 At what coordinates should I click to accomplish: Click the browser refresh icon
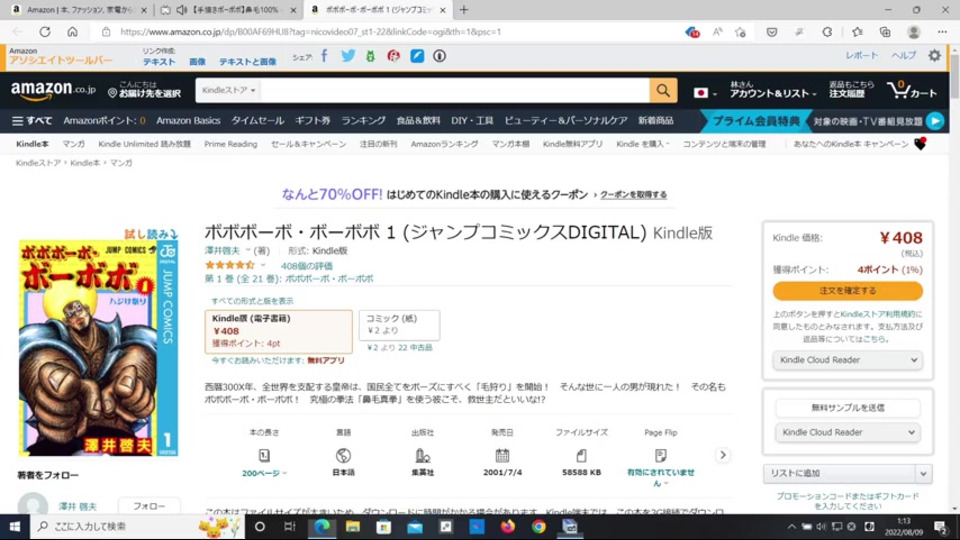[x=45, y=32]
